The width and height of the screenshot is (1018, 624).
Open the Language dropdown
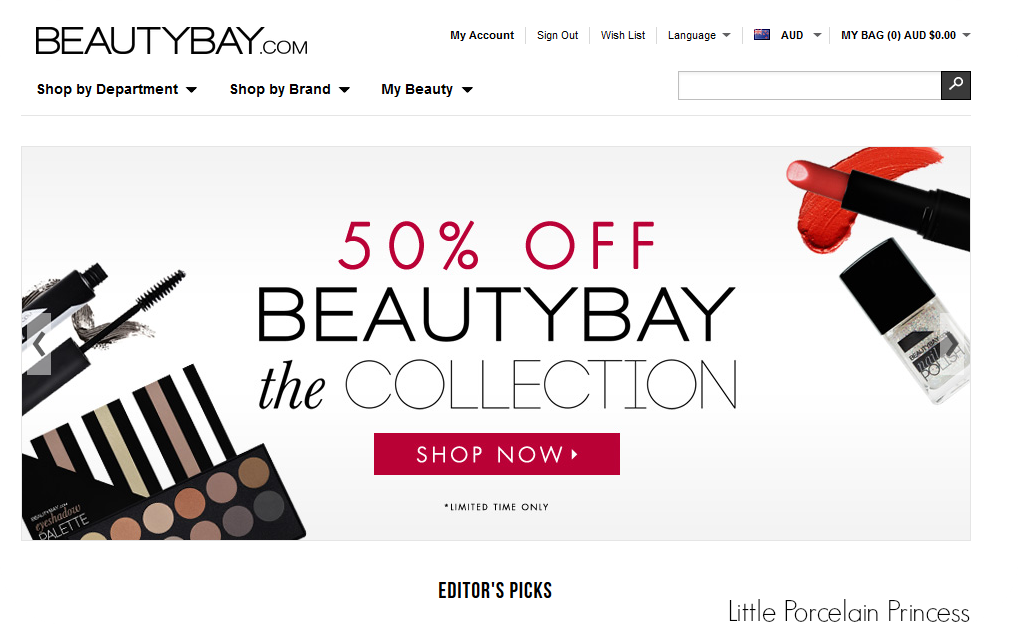coord(699,35)
